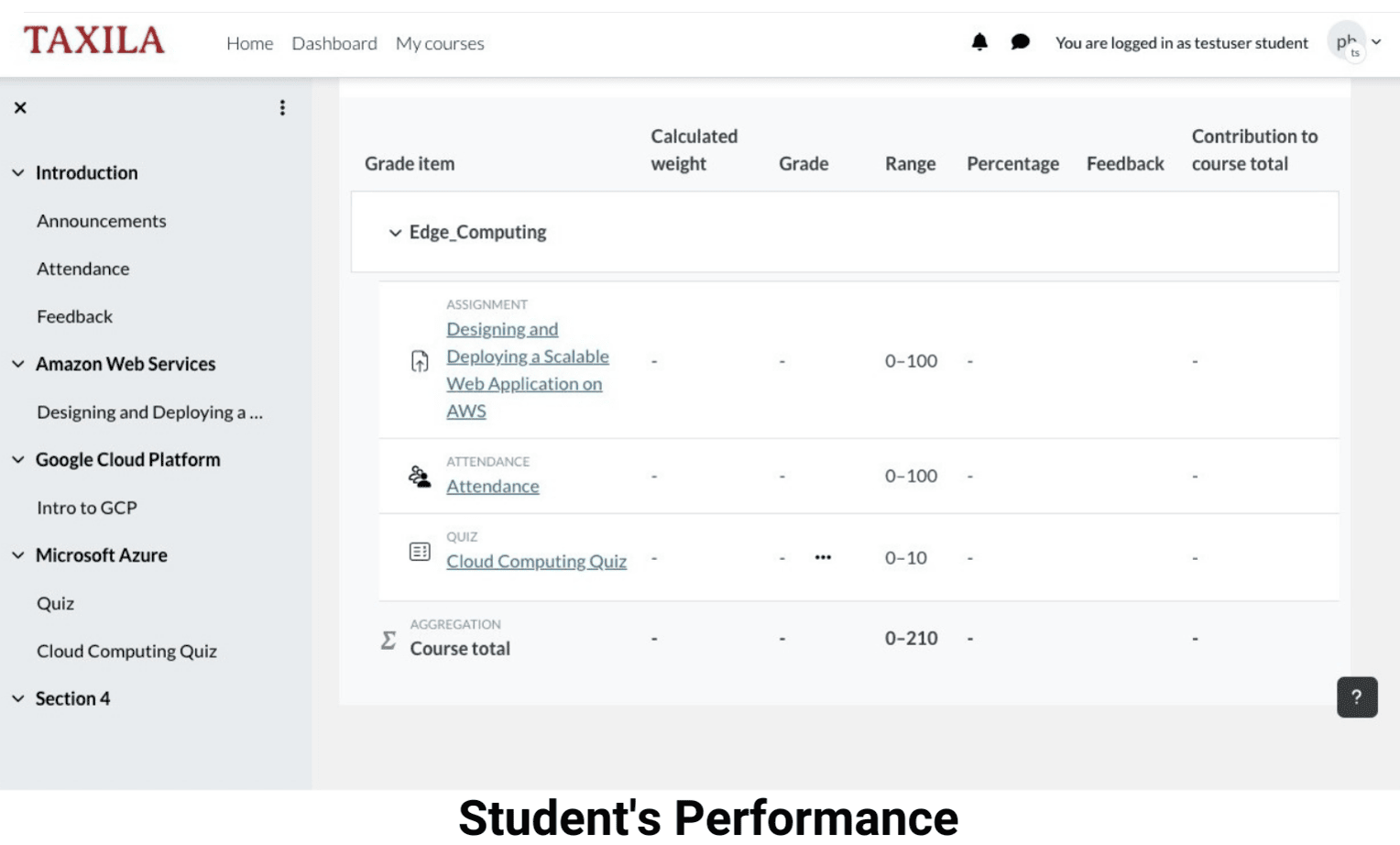The image size is (1400, 845).
Task: Collapse the Microsoft Azure section
Action: point(18,555)
